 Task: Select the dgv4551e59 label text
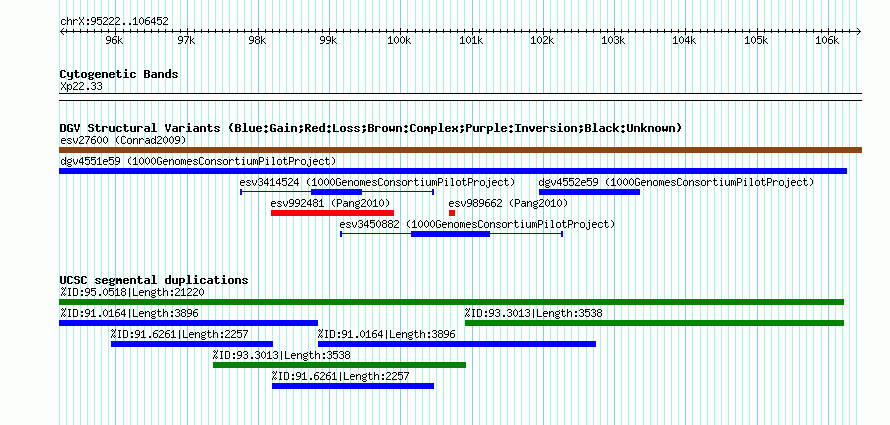coord(198,161)
